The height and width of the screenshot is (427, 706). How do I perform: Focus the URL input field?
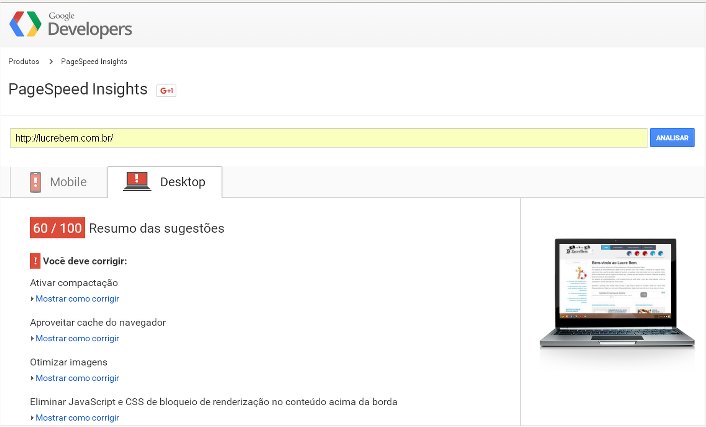point(329,138)
